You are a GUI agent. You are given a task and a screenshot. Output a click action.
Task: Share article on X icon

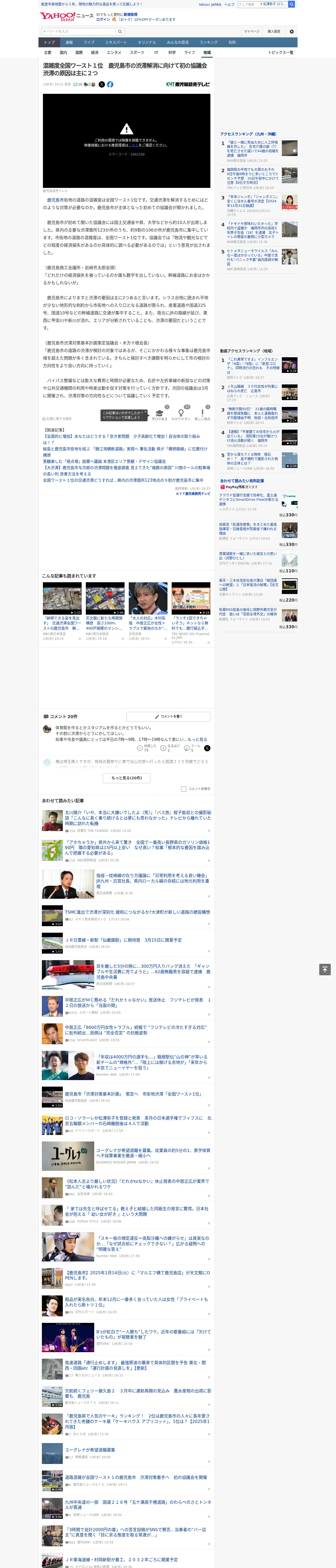(x=102, y=85)
